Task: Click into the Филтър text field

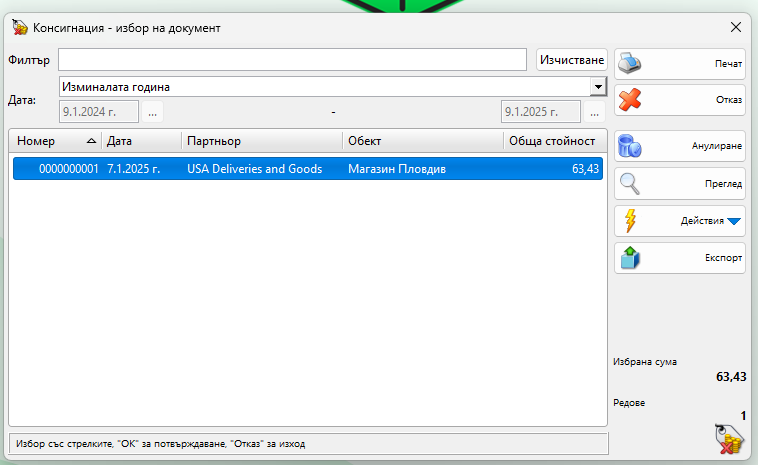Action: [x=292, y=60]
